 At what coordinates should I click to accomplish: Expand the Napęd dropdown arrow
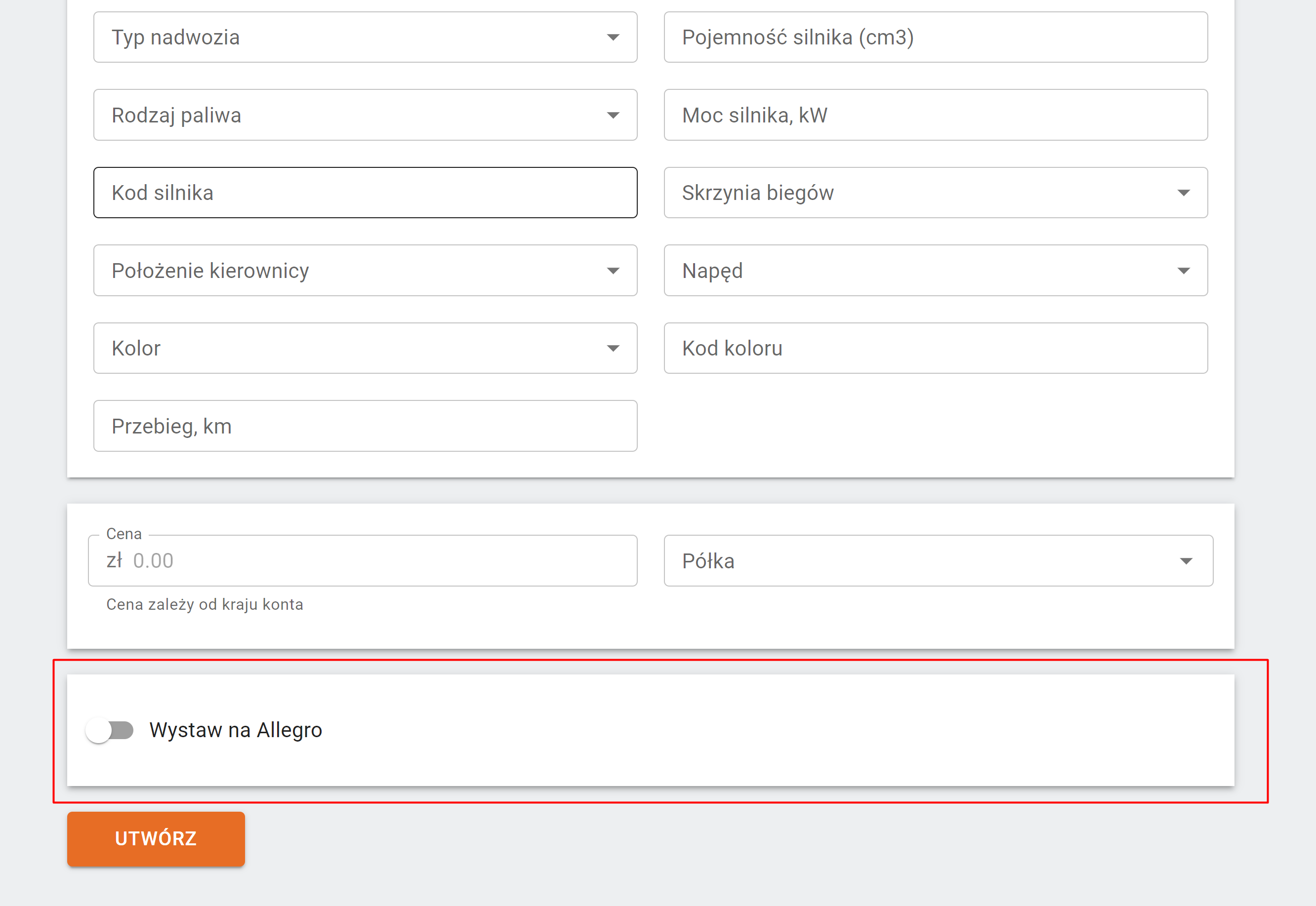(1183, 271)
